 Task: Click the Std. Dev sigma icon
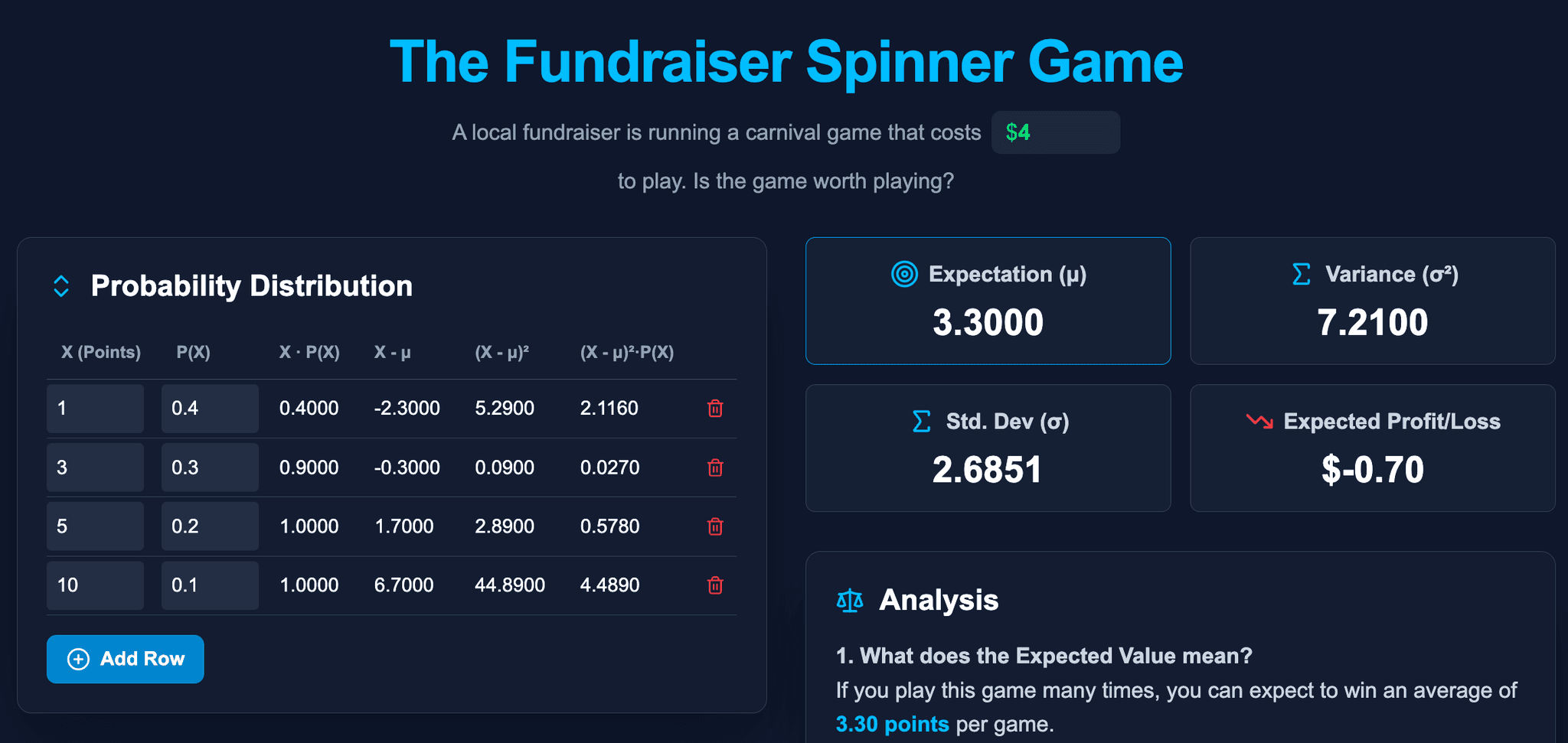(922, 422)
